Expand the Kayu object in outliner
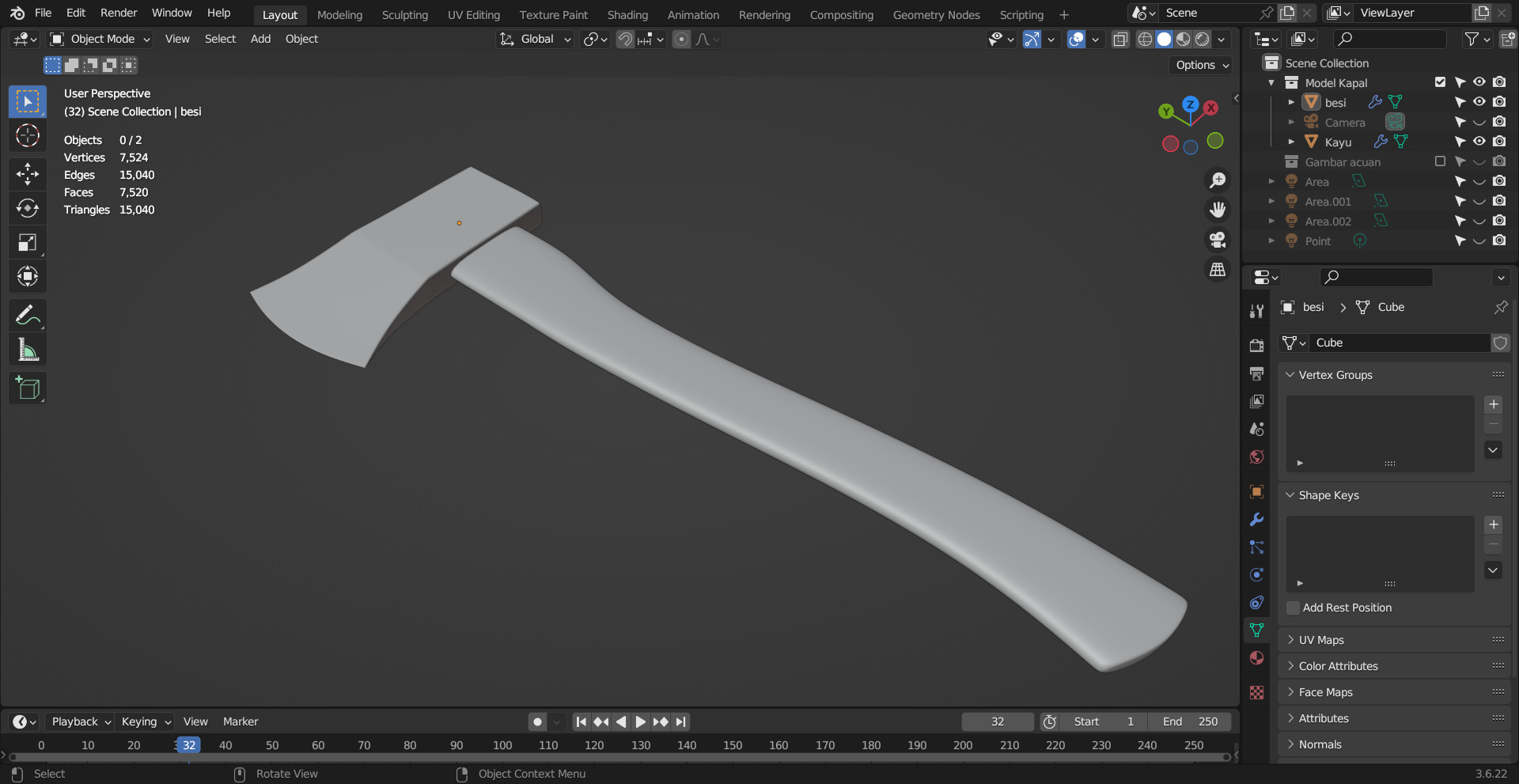Image resolution: width=1519 pixels, height=784 pixels. 1291,142
